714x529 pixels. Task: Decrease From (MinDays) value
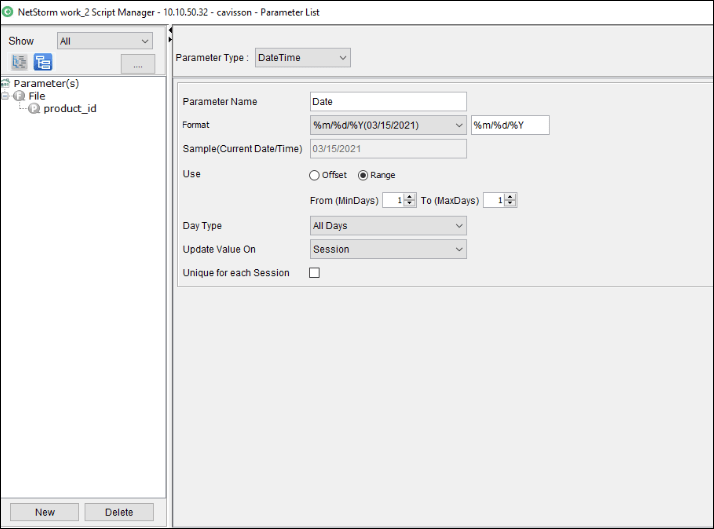coord(410,203)
